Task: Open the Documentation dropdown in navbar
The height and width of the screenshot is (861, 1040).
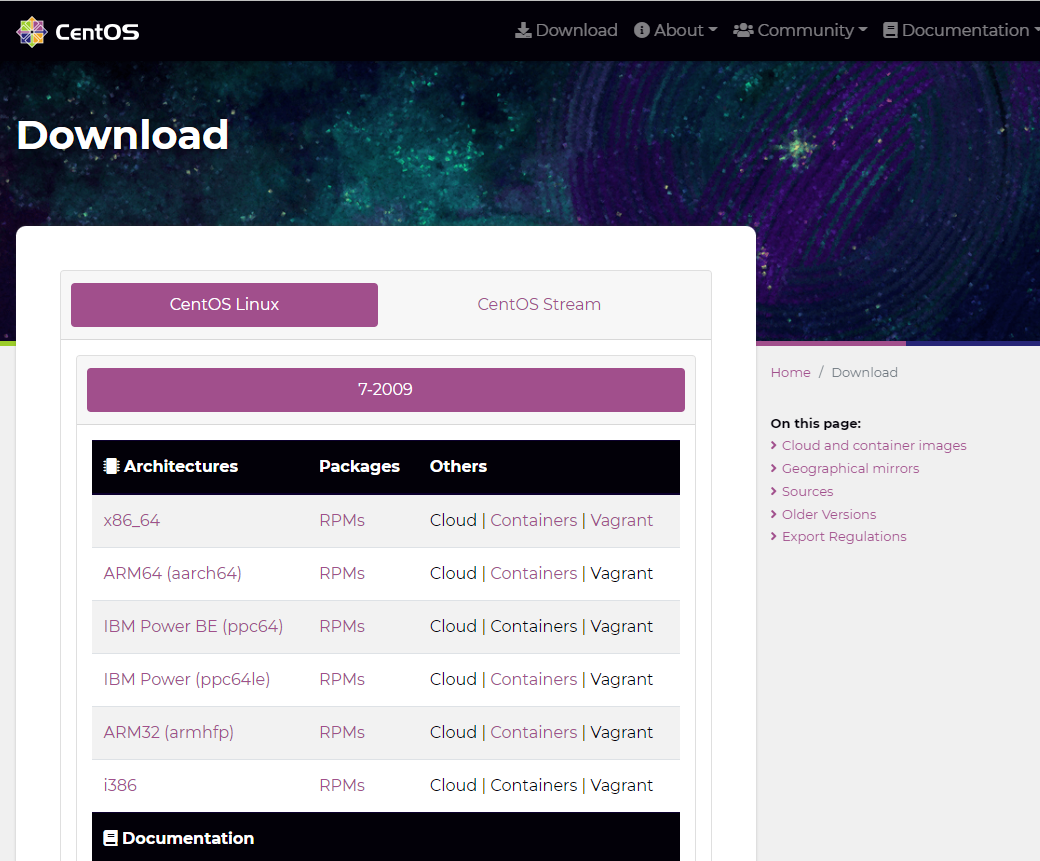Action: (x=961, y=31)
